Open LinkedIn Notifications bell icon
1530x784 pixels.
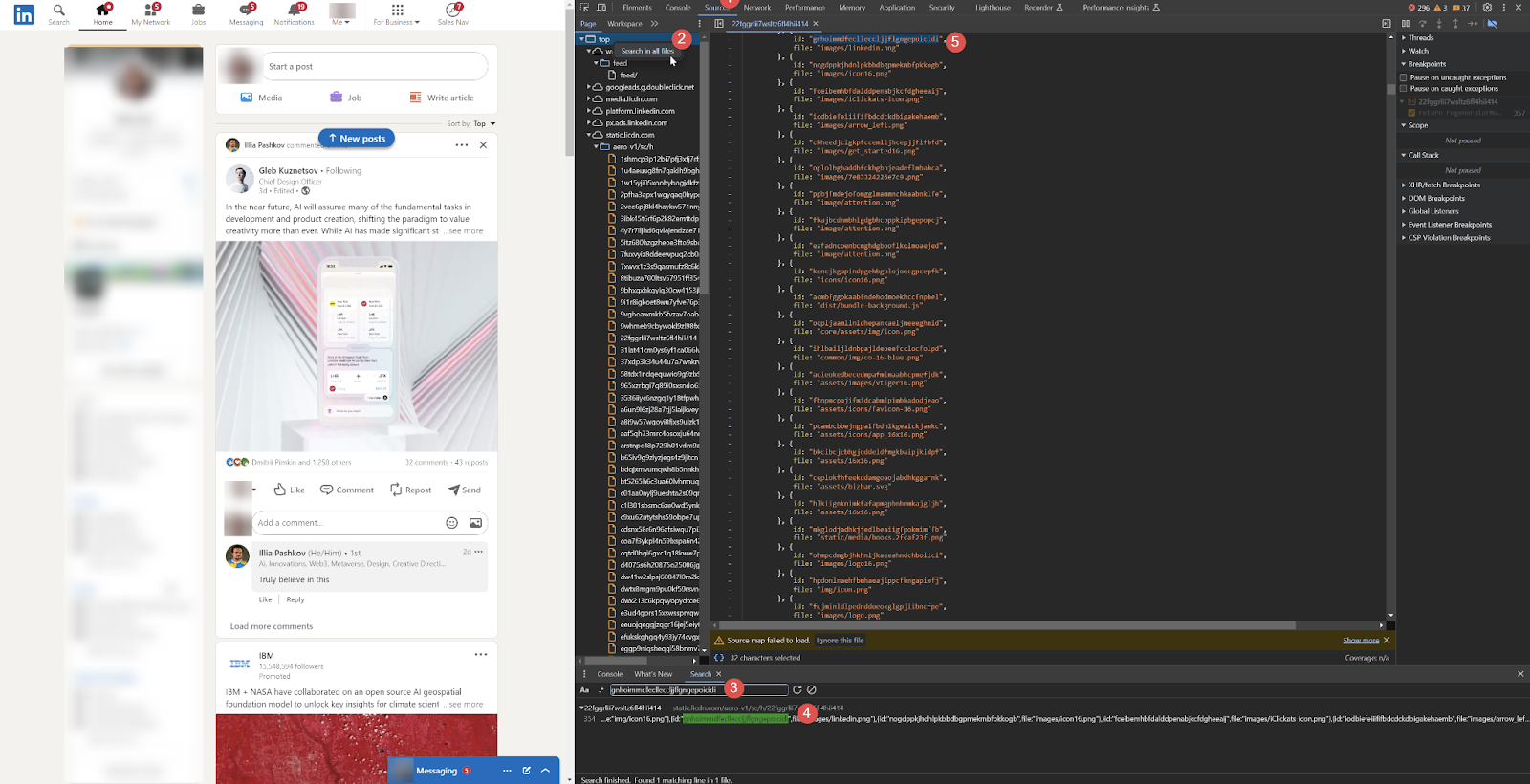click(x=293, y=11)
